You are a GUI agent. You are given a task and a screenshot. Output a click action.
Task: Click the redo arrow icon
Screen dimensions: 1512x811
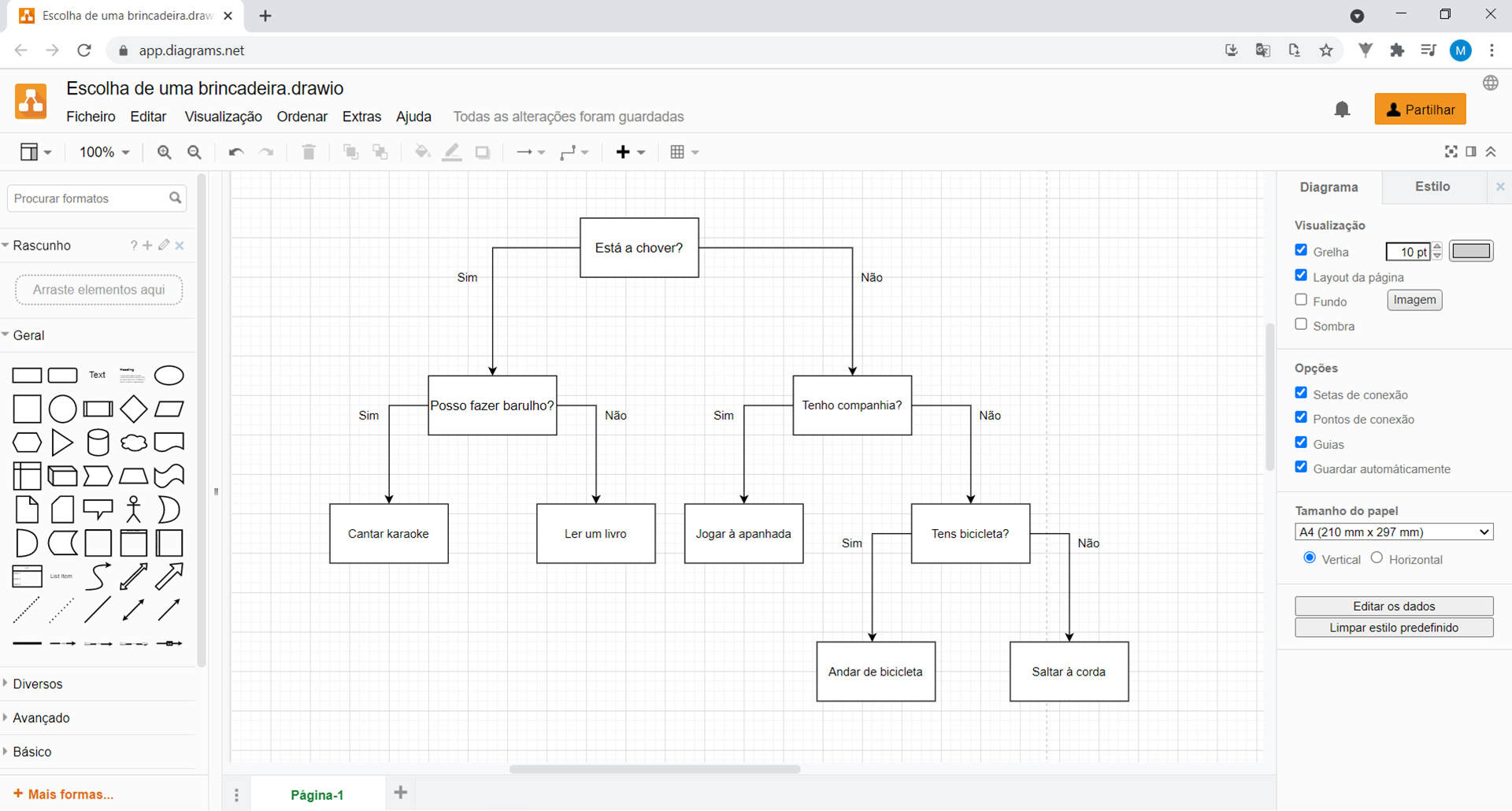tap(267, 153)
